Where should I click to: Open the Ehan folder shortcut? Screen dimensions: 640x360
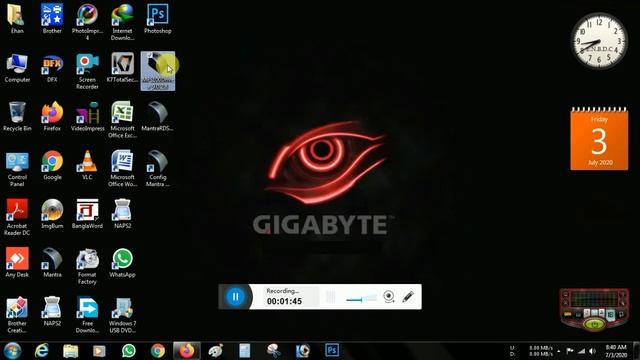click(x=17, y=19)
